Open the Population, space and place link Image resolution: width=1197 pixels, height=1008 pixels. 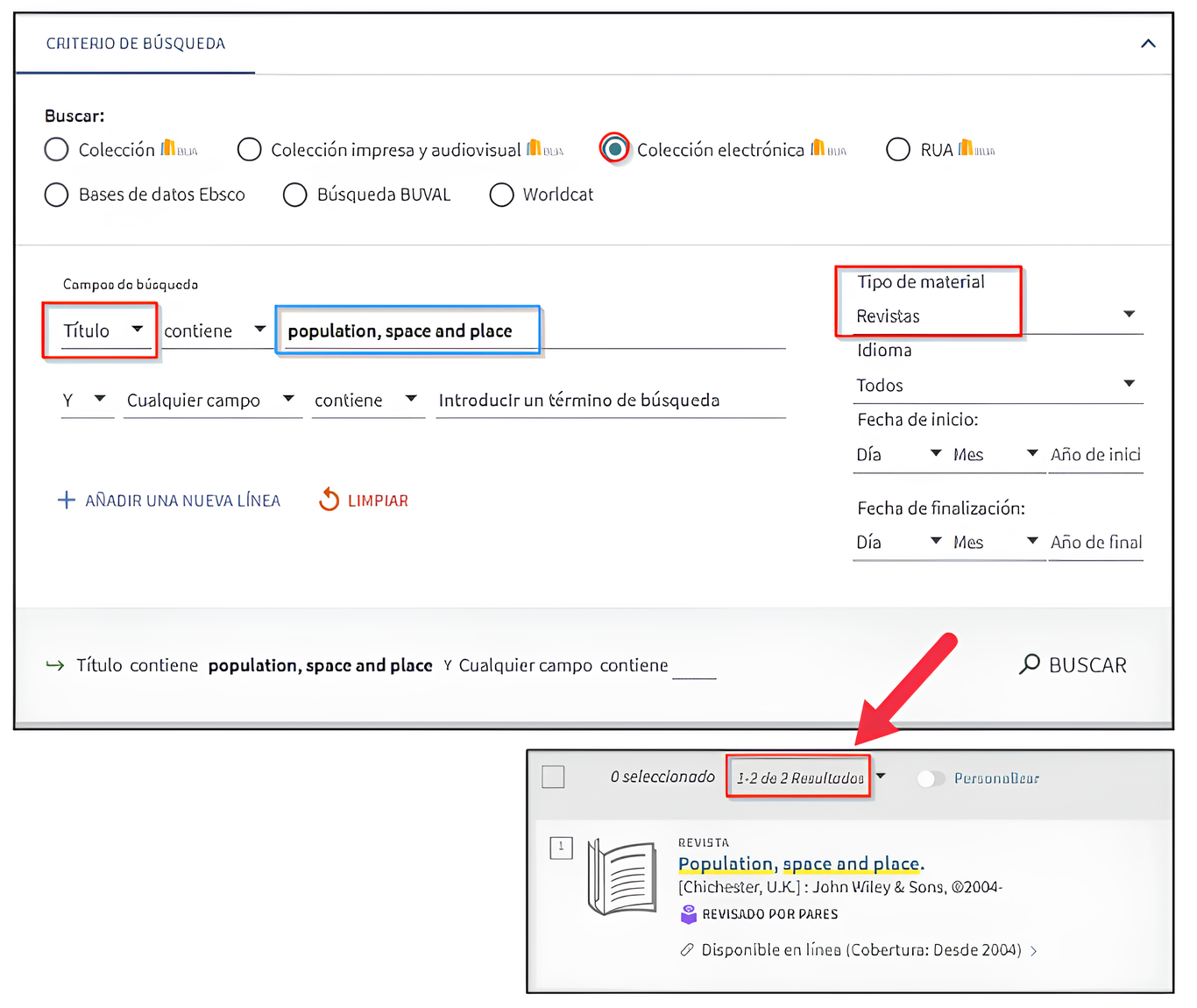[x=801, y=863]
